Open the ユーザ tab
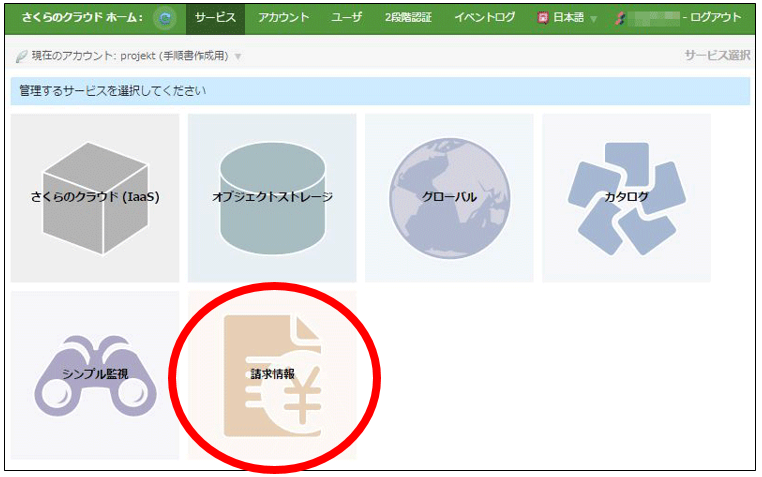The width and height of the screenshot is (762, 477). point(346,18)
